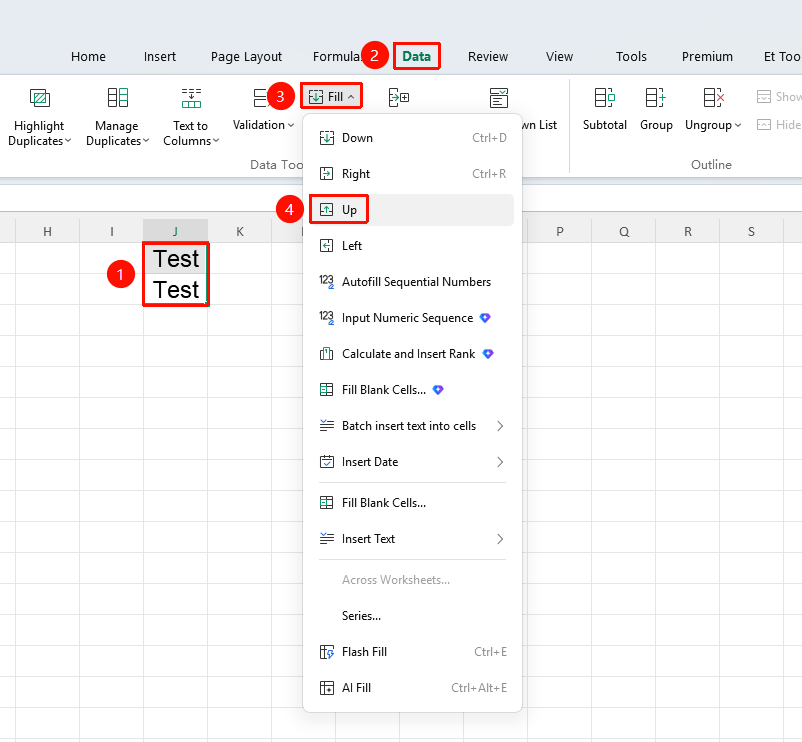Click the Highlight Duplicates icon
802x742 pixels.
39,98
